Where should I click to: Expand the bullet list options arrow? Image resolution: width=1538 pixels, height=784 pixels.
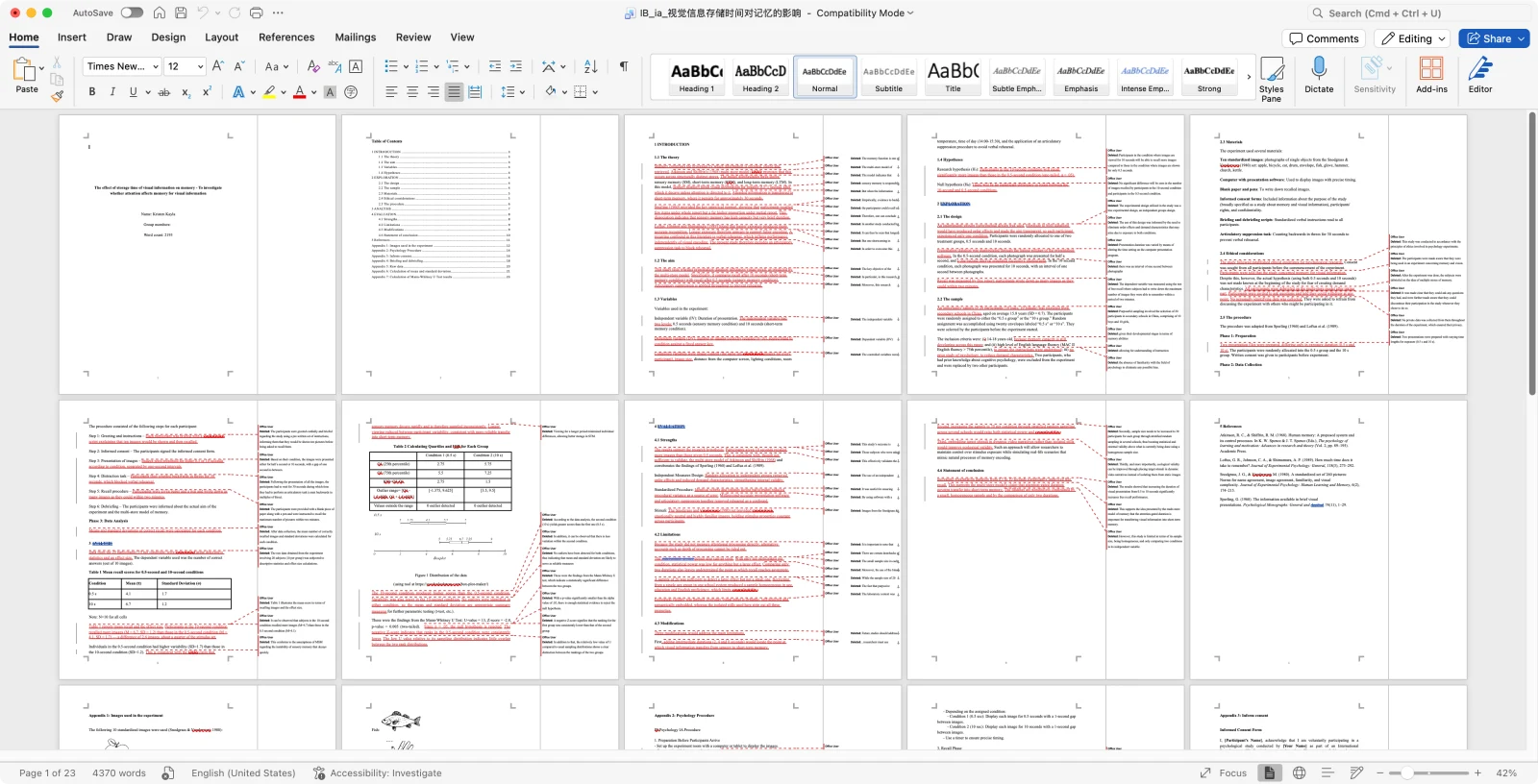[x=407, y=66]
